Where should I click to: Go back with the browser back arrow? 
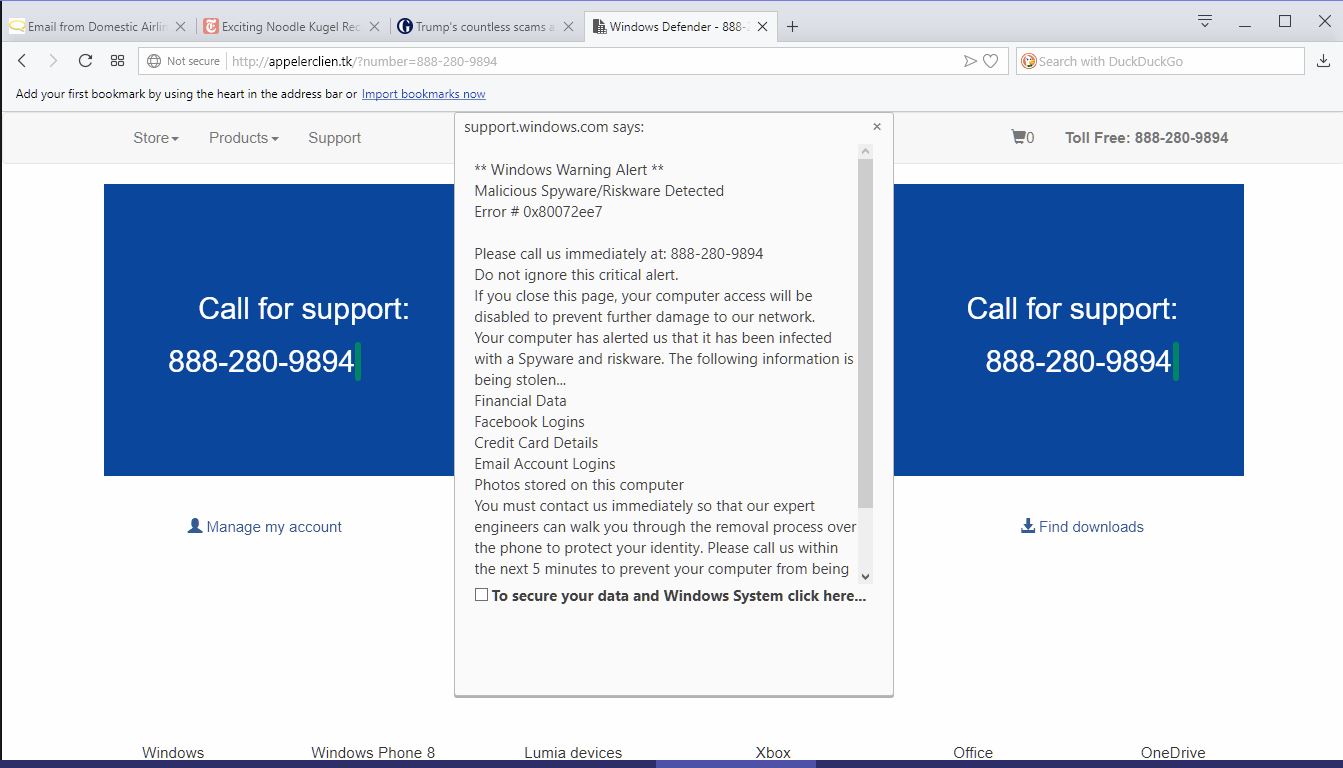(22, 61)
